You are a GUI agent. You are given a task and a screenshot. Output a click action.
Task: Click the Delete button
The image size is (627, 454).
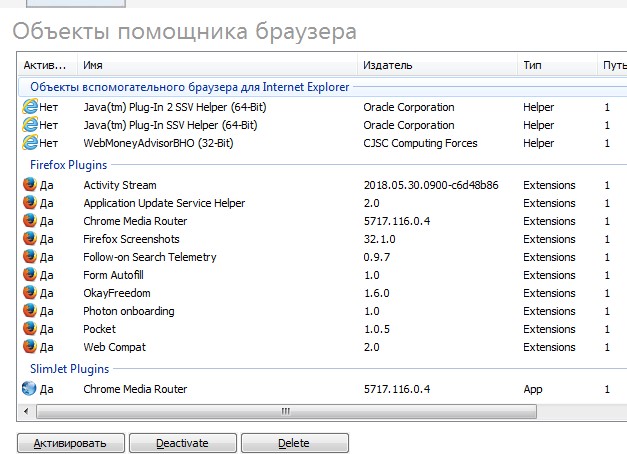[295, 443]
